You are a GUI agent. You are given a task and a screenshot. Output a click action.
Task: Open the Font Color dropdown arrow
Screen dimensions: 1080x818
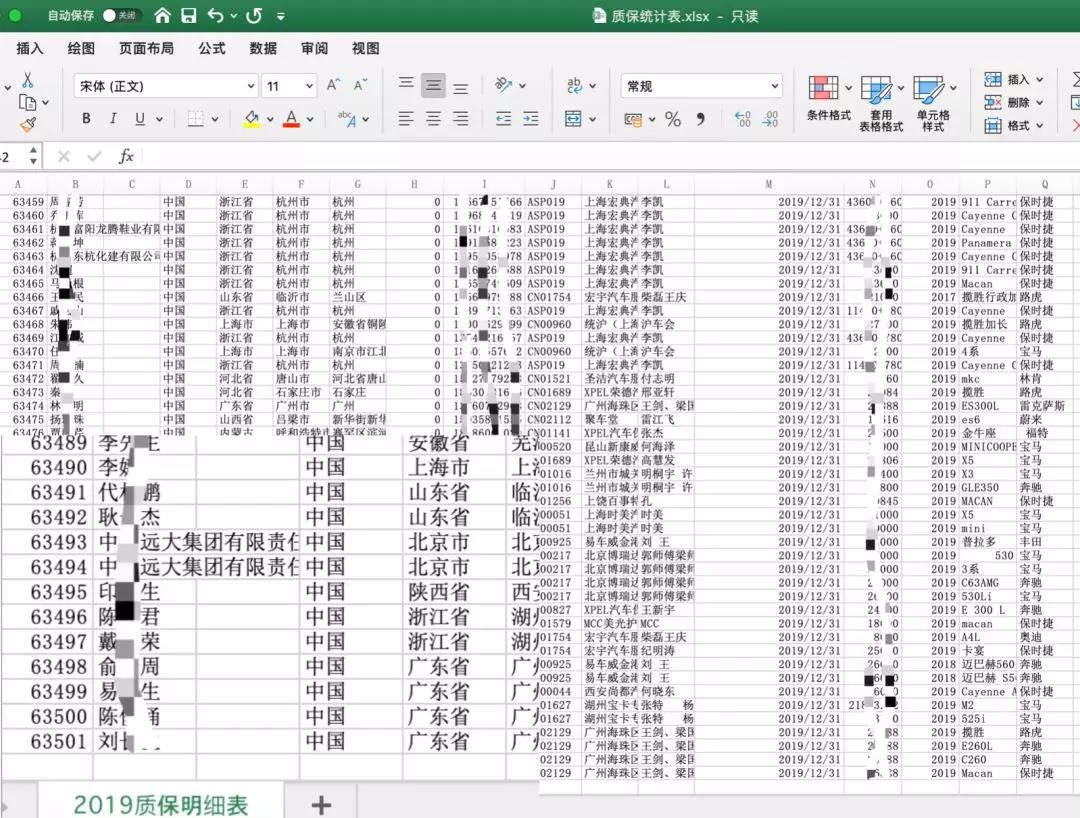[310, 119]
